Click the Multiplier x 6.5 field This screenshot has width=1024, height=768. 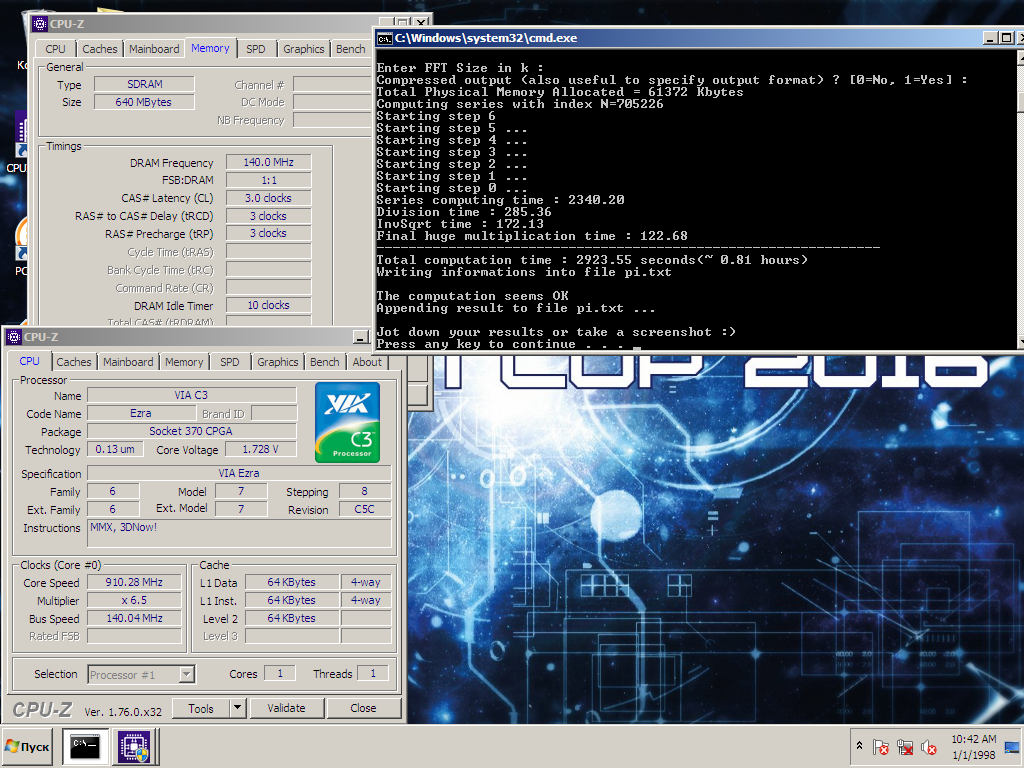134,600
